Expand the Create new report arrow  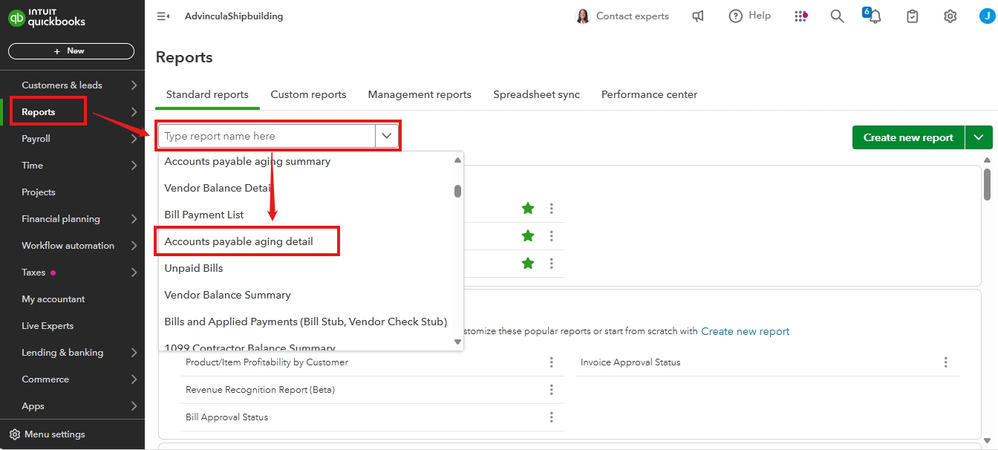click(x=979, y=137)
